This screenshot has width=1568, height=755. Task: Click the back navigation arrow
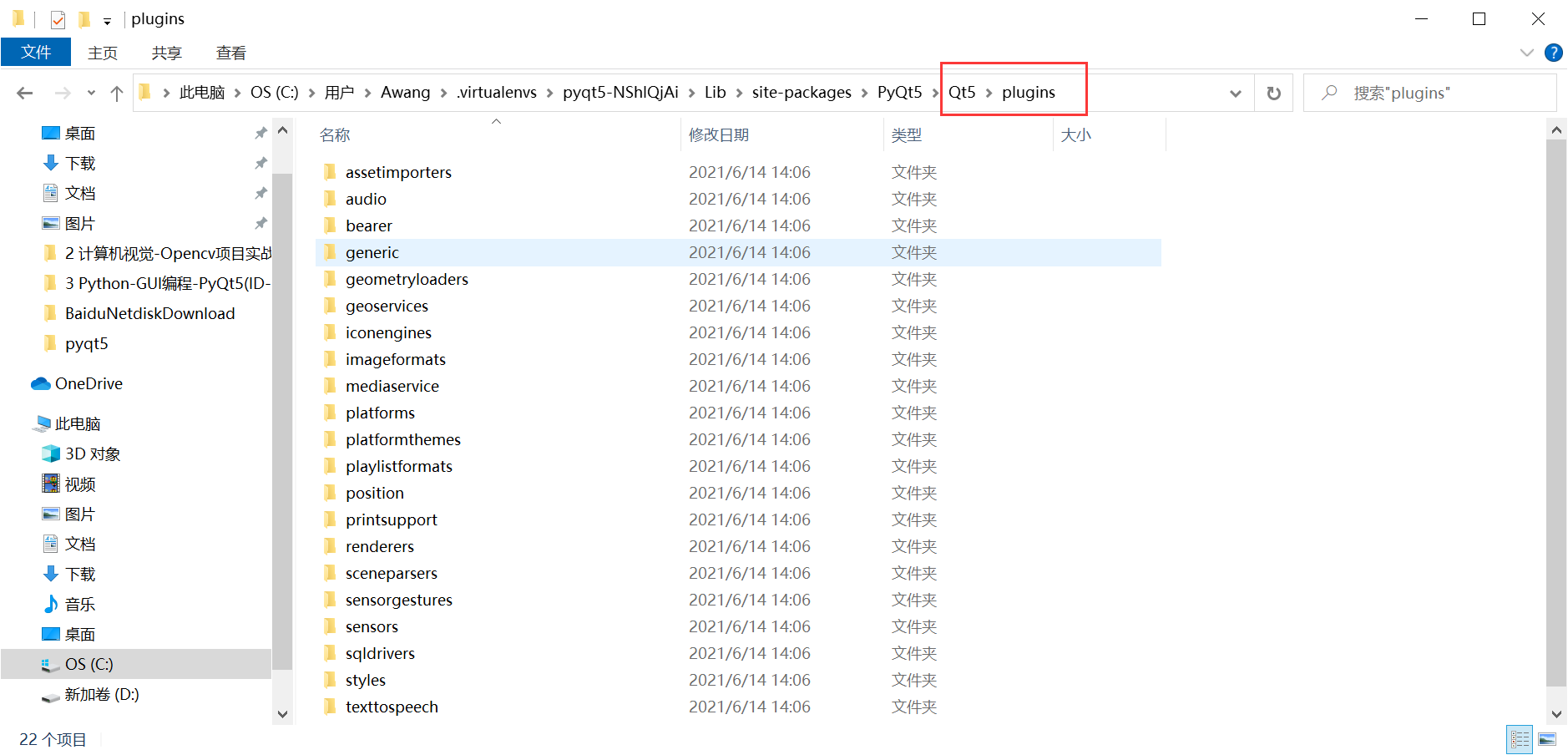pyautogui.click(x=24, y=92)
